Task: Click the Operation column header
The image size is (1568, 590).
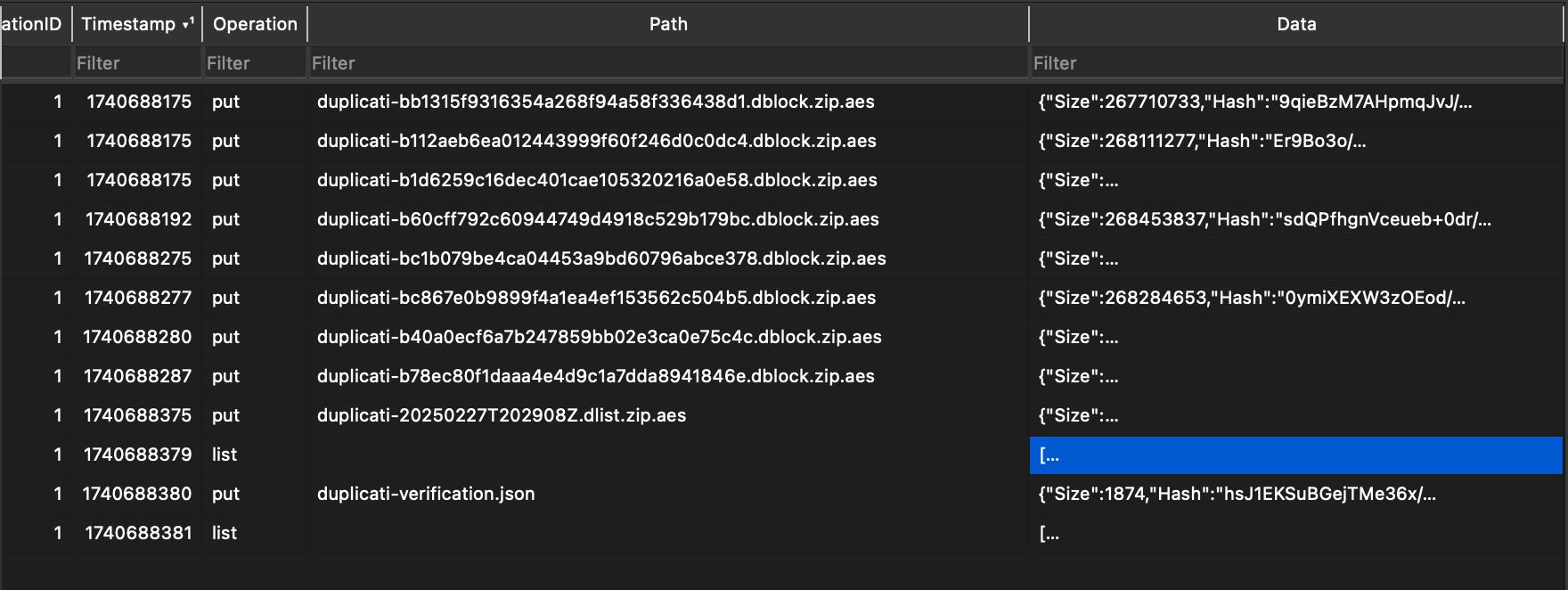Action: click(x=255, y=24)
